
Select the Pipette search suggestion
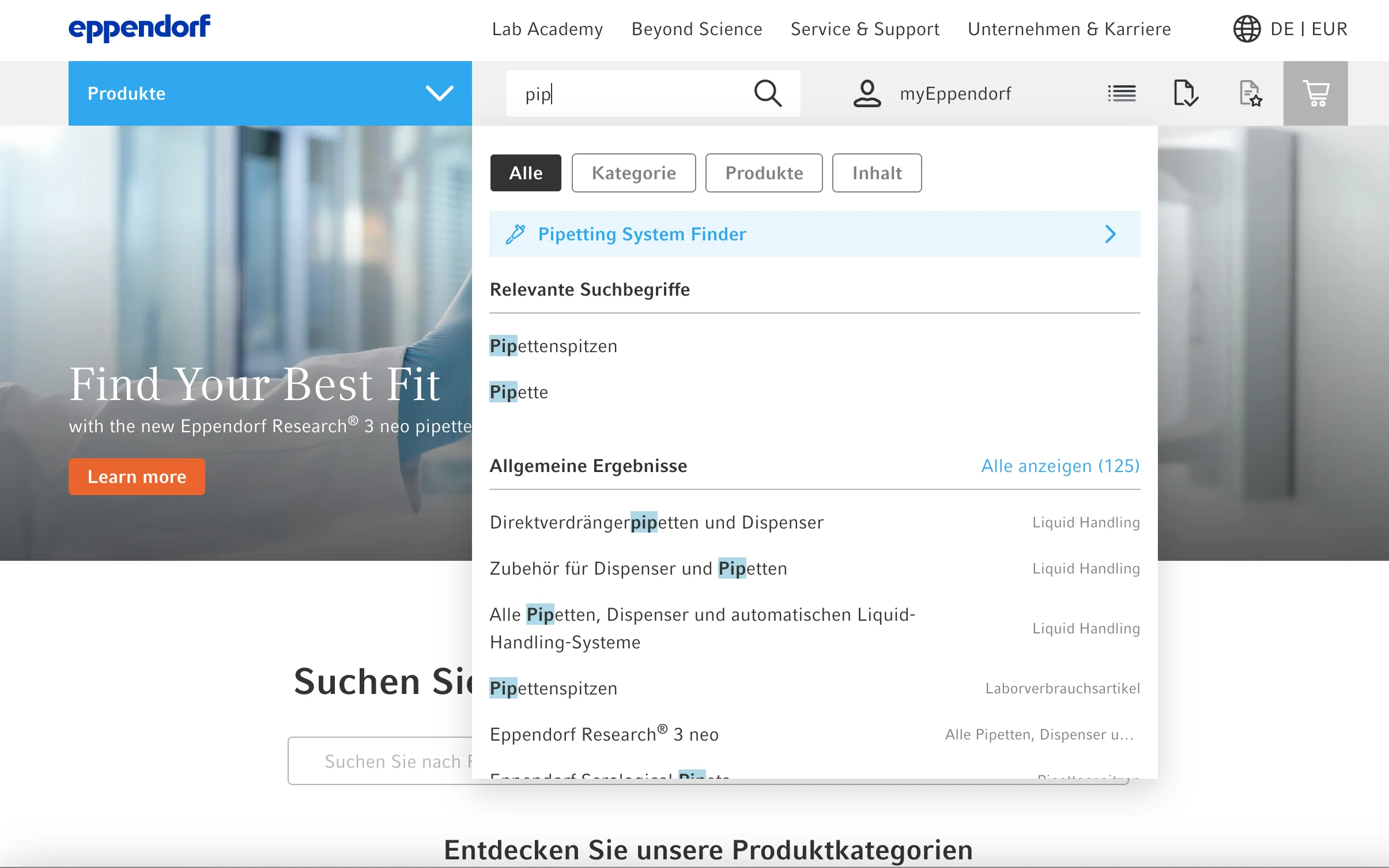click(x=519, y=392)
